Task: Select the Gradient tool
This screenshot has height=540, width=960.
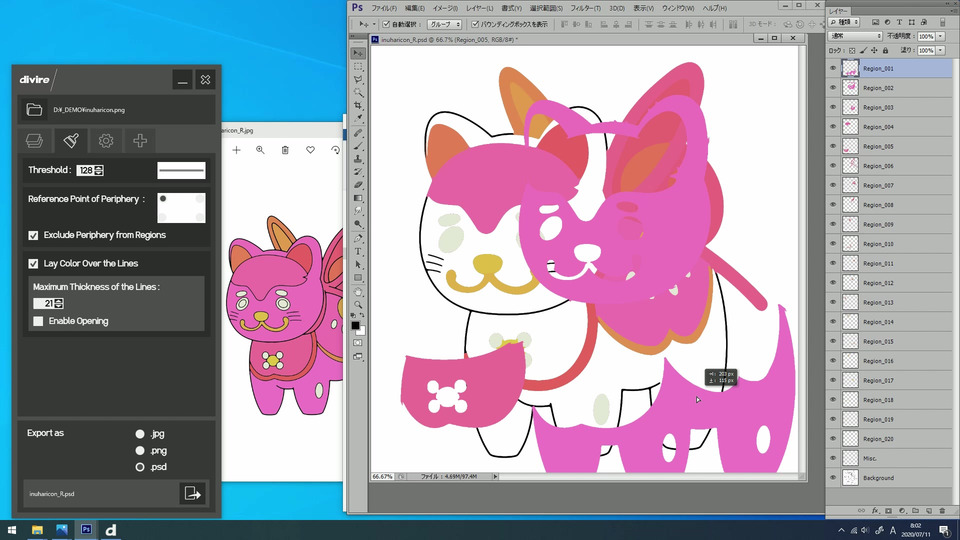Action: click(358, 198)
